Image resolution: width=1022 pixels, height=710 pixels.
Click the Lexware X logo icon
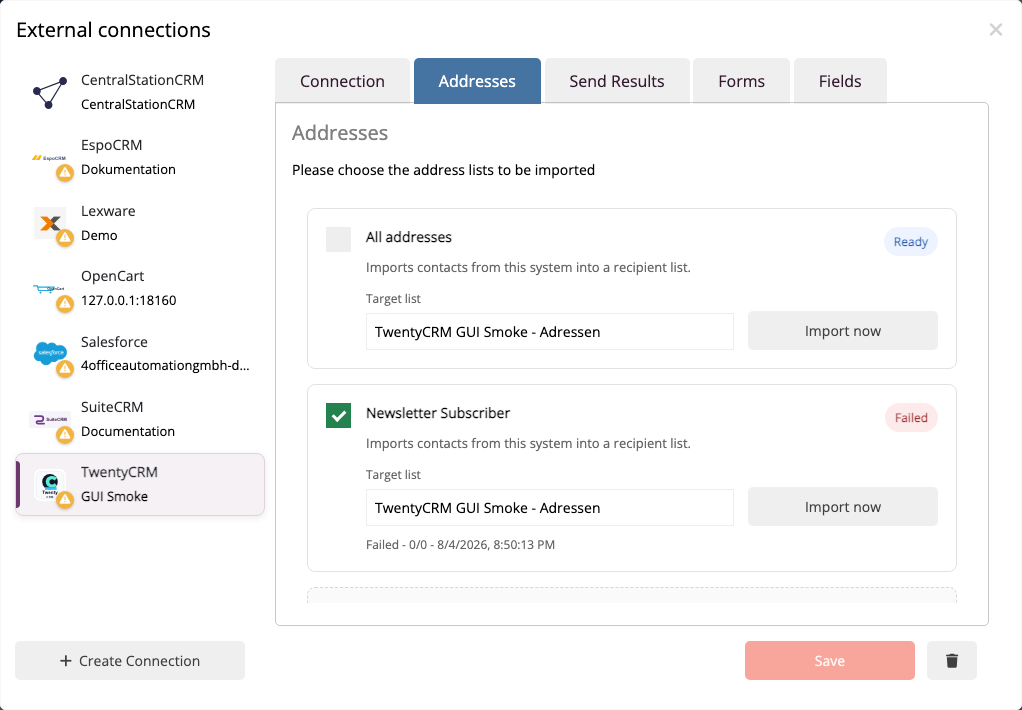(50, 223)
